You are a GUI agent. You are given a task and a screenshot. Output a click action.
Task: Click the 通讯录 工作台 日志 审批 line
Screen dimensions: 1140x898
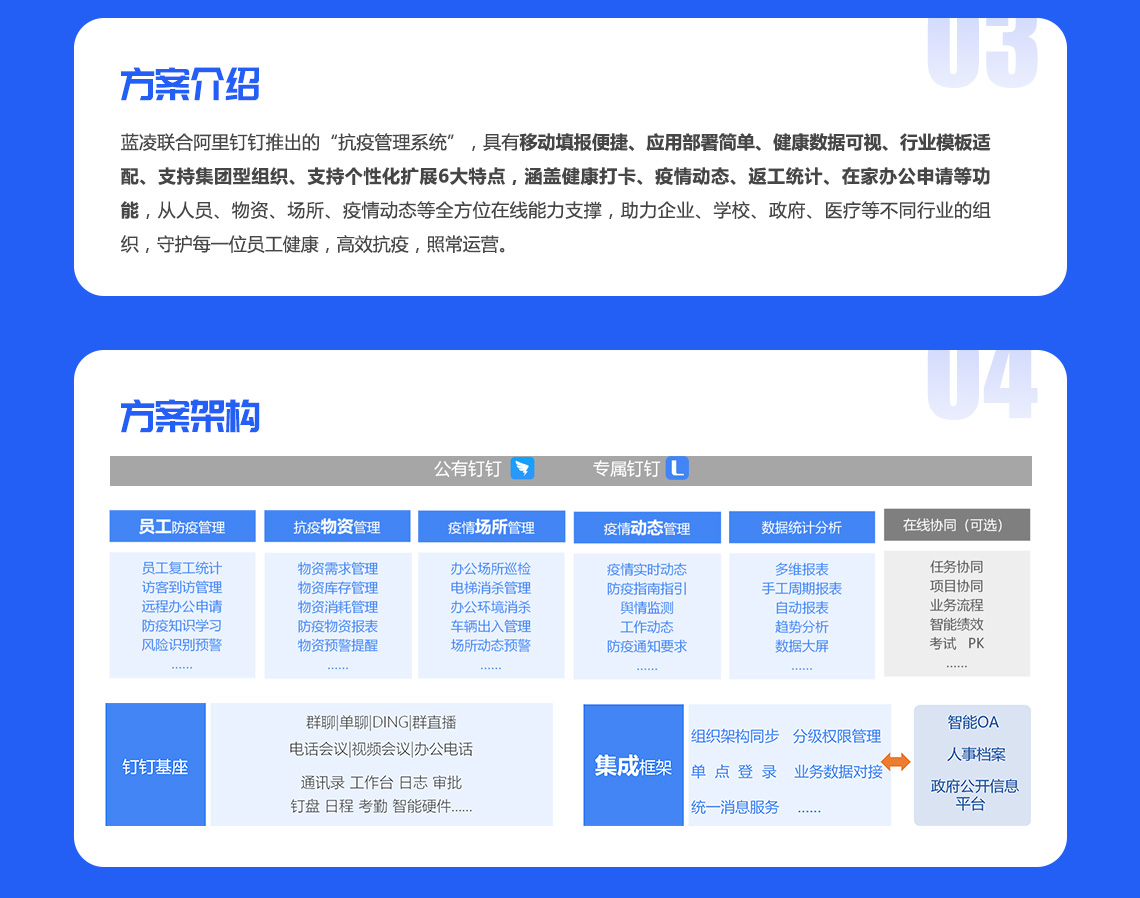(382, 782)
